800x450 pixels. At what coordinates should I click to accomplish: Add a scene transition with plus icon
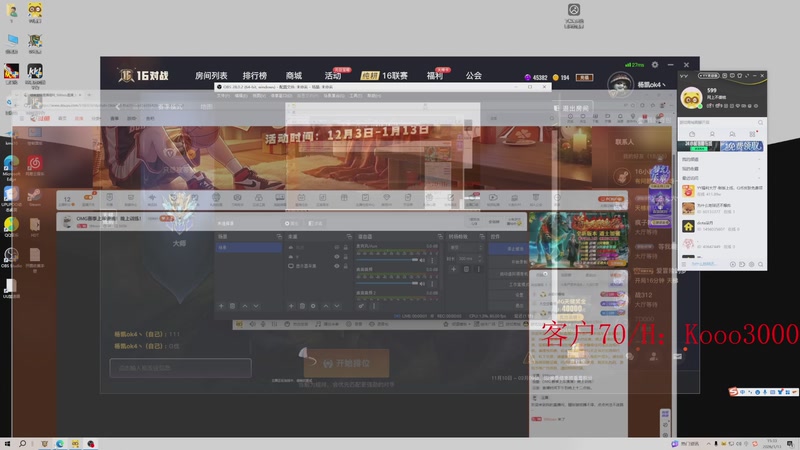point(453,269)
